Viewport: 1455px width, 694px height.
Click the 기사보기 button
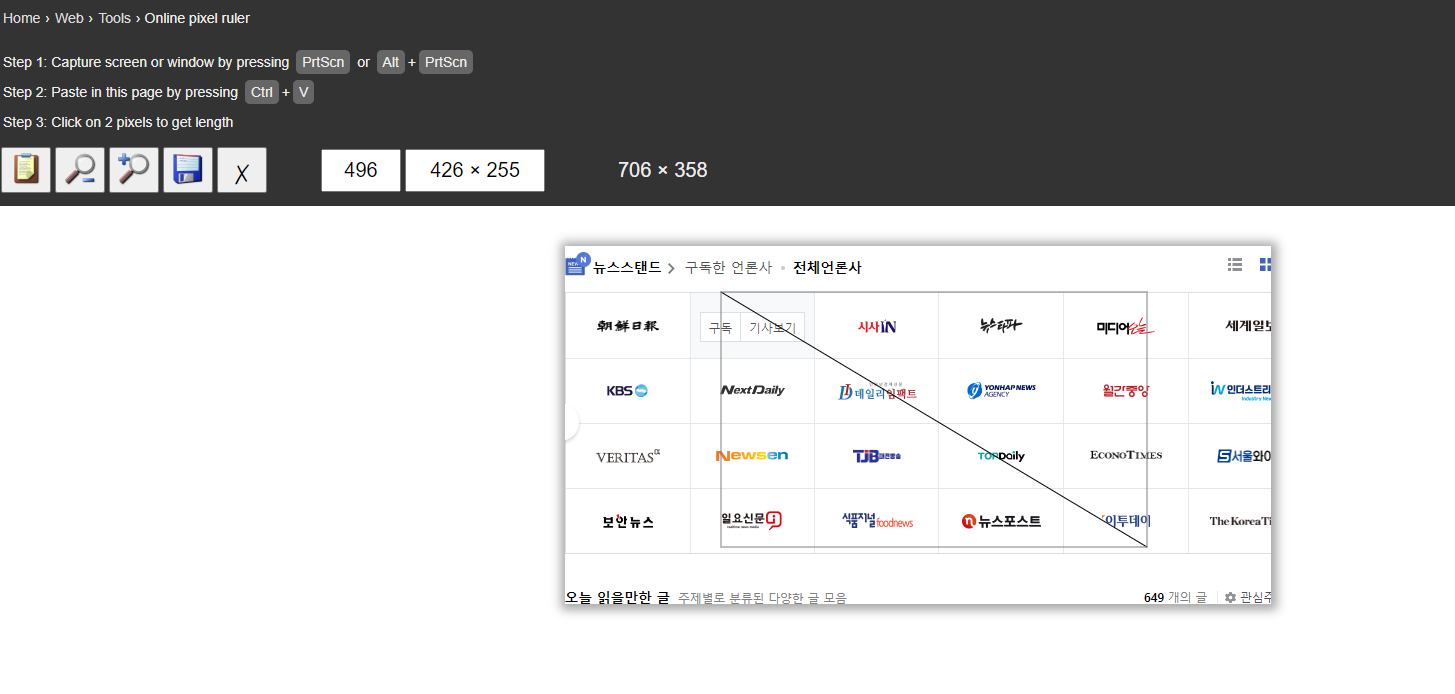[x=773, y=327]
